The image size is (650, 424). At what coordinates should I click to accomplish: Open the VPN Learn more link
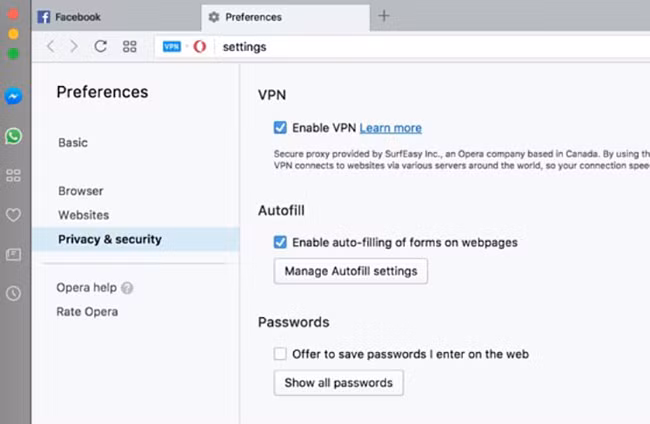click(x=390, y=128)
